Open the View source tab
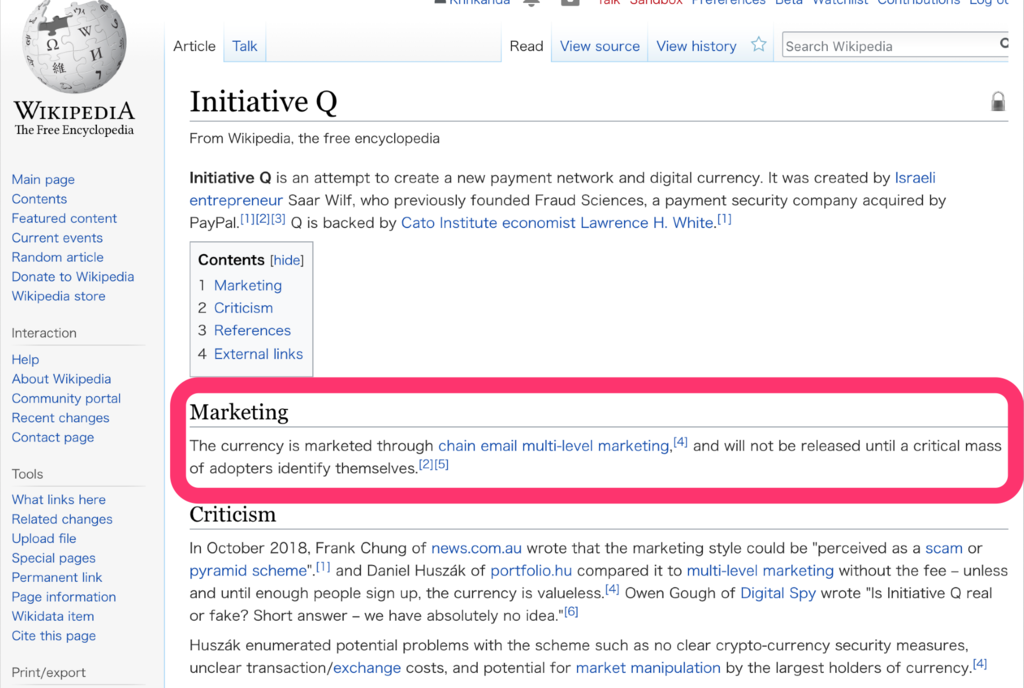This screenshot has height=688, width=1024. coord(600,46)
